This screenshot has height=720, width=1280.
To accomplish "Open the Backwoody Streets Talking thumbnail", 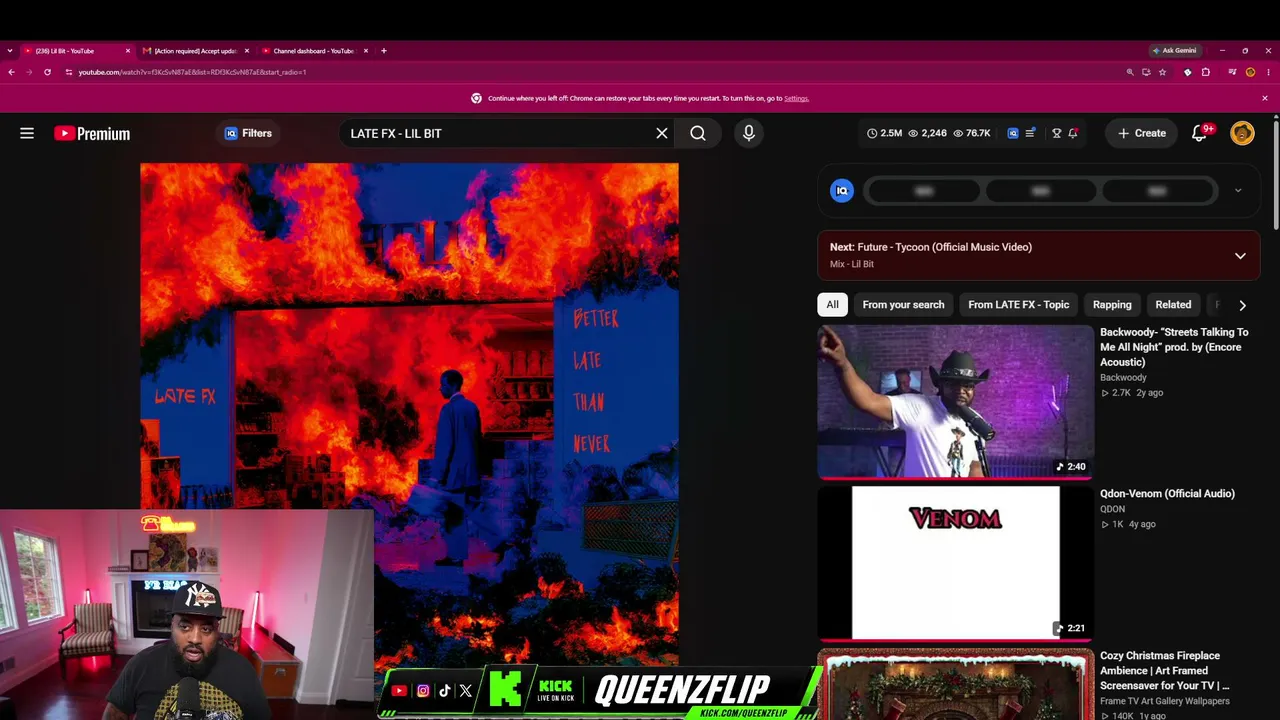I will [x=956, y=401].
